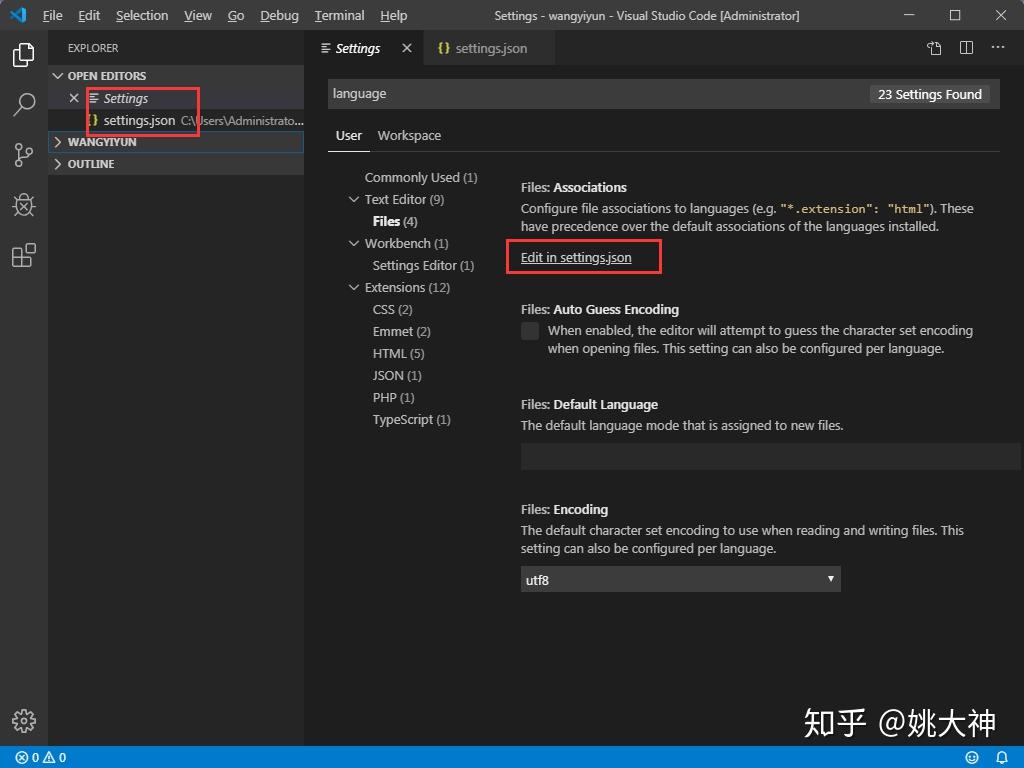
Task: Open the More Actions ellipsis menu
Action: point(998,47)
